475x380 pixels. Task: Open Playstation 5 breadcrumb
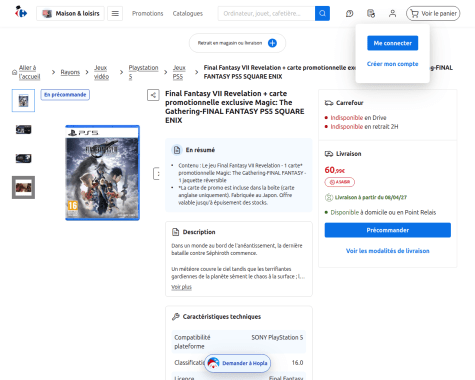point(143,72)
